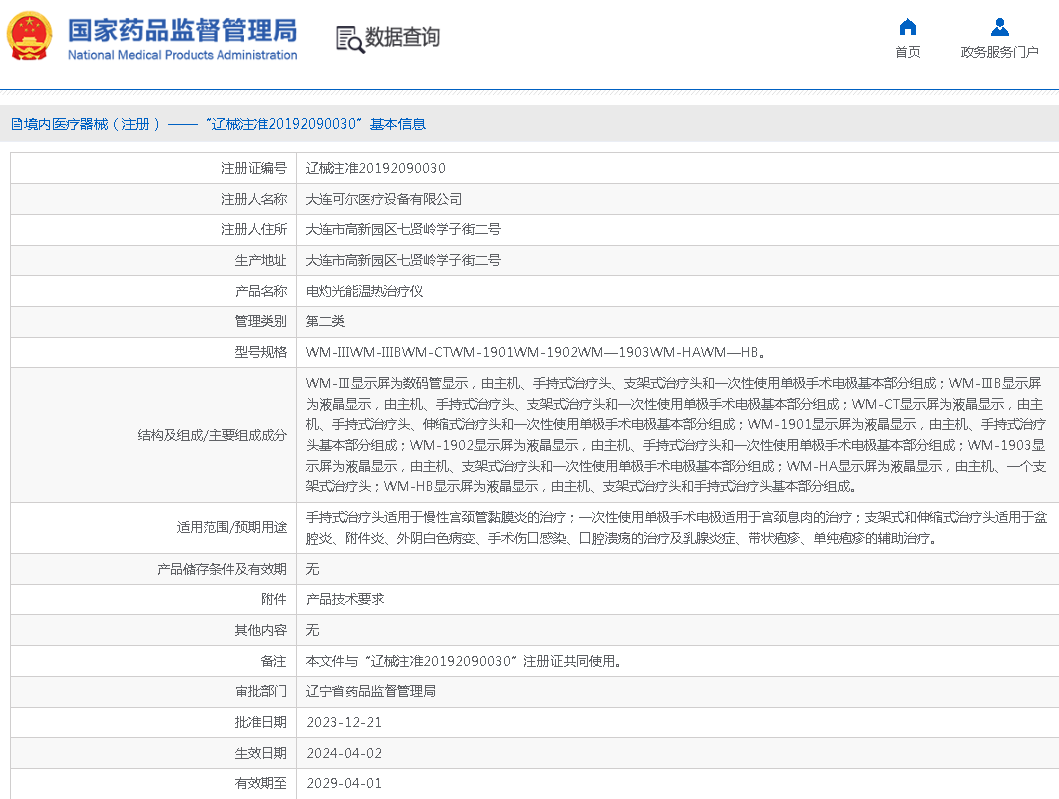
Task: Open the 首页 text link
Action: coord(907,53)
